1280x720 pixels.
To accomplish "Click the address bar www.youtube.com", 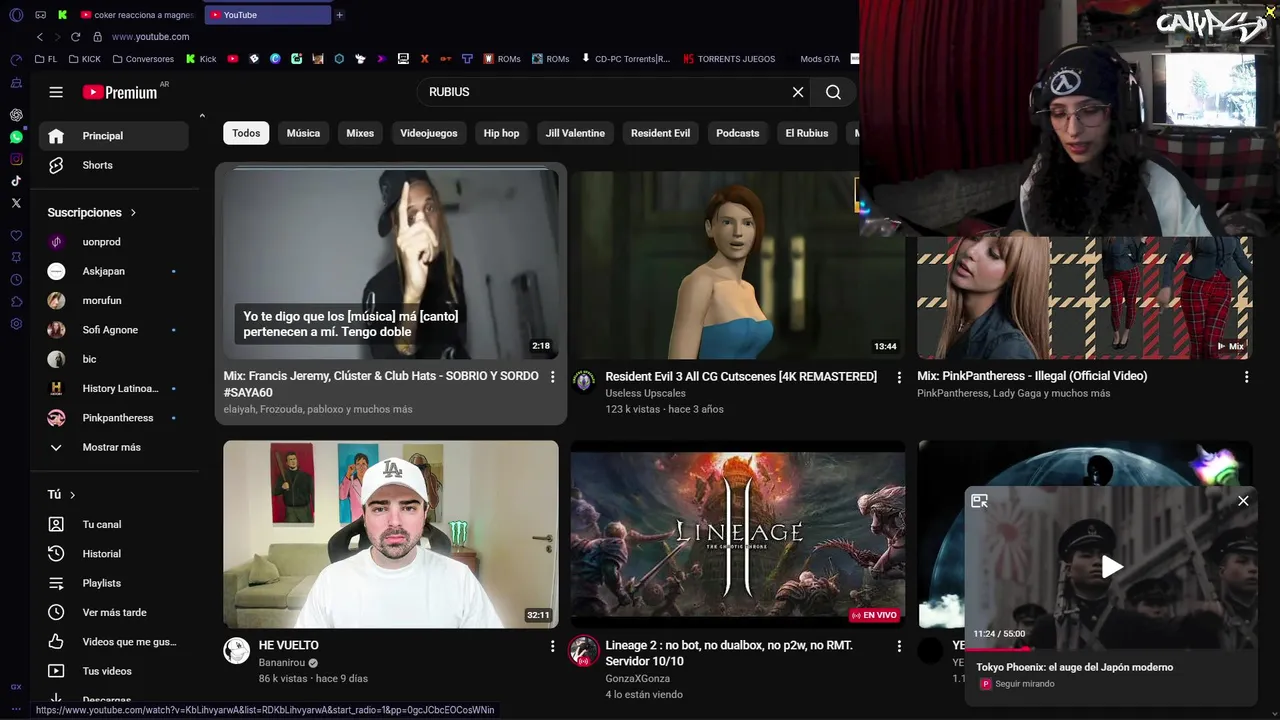I will pyautogui.click(x=150, y=37).
